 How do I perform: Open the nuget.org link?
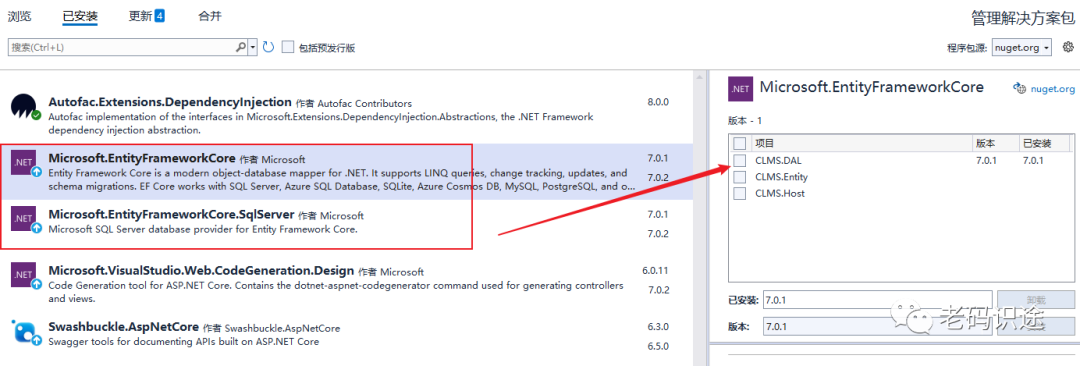pos(1052,88)
